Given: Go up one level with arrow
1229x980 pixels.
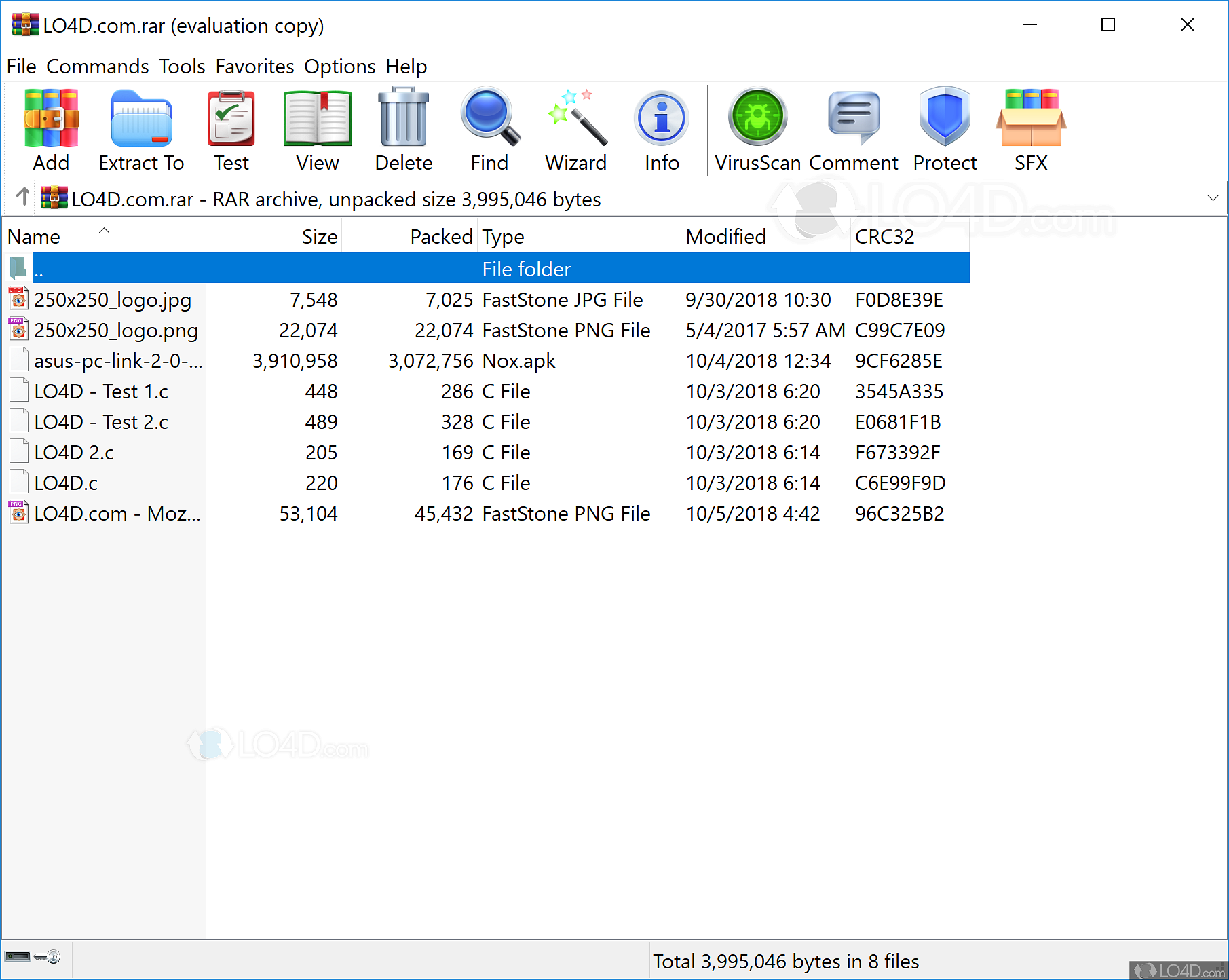Looking at the screenshot, I should (x=22, y=197).
